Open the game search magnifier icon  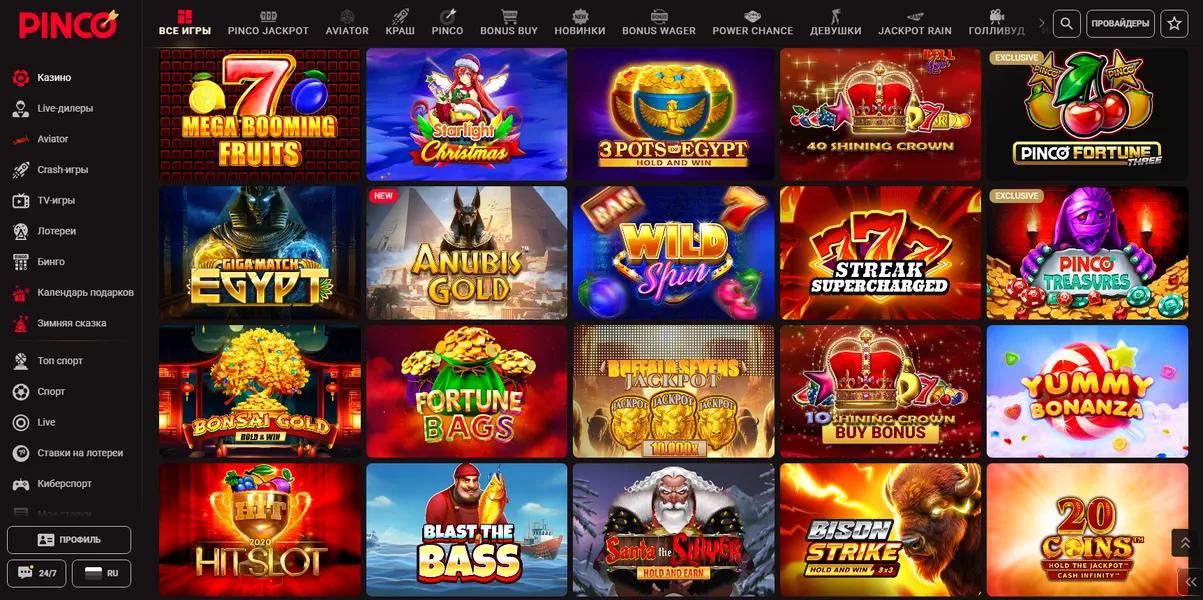pyautogui.click(x=1068, y=24)
